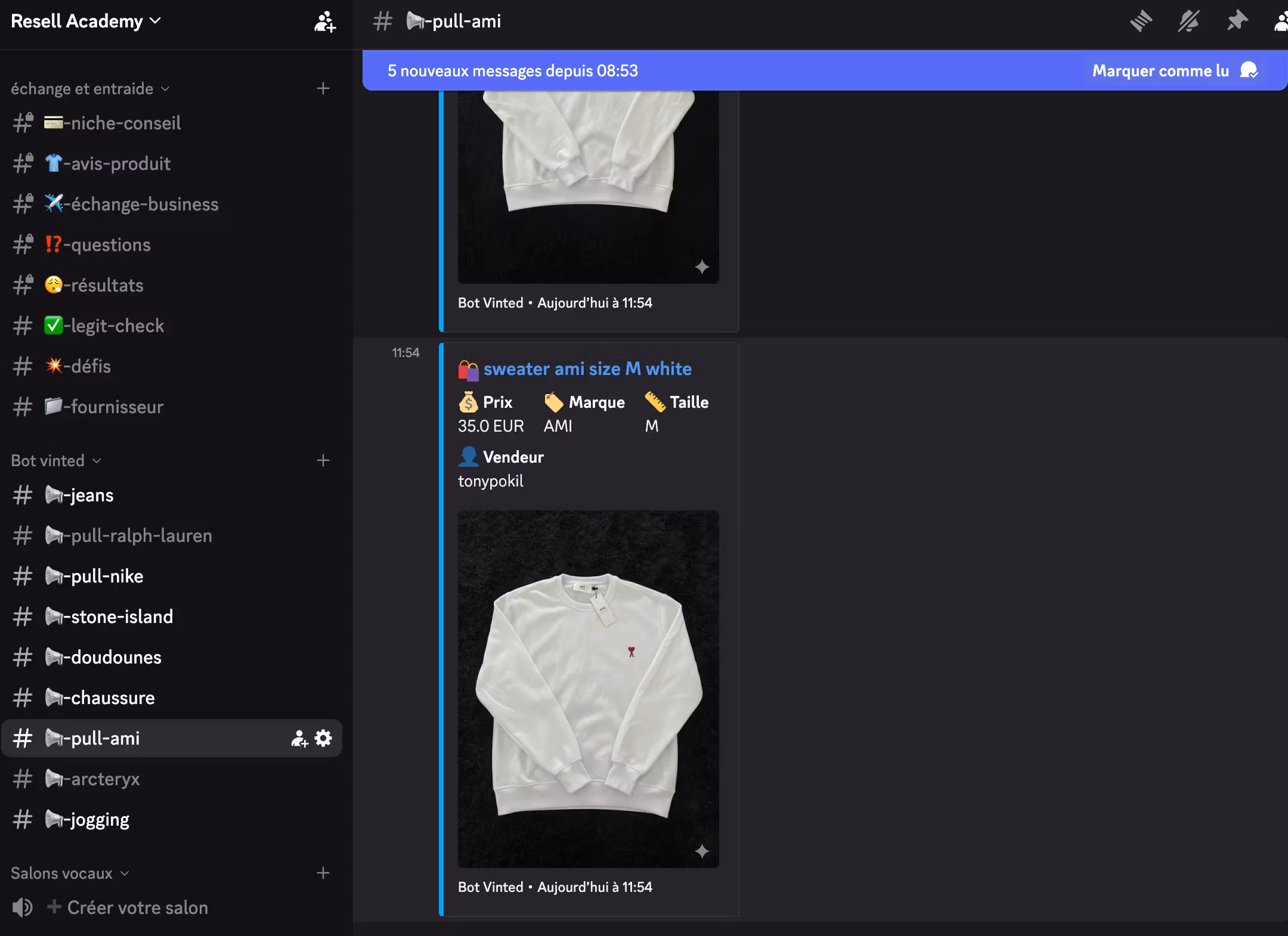Add a voice channel in Salons vocaux
1288x936 pixels.
(323, 873)
